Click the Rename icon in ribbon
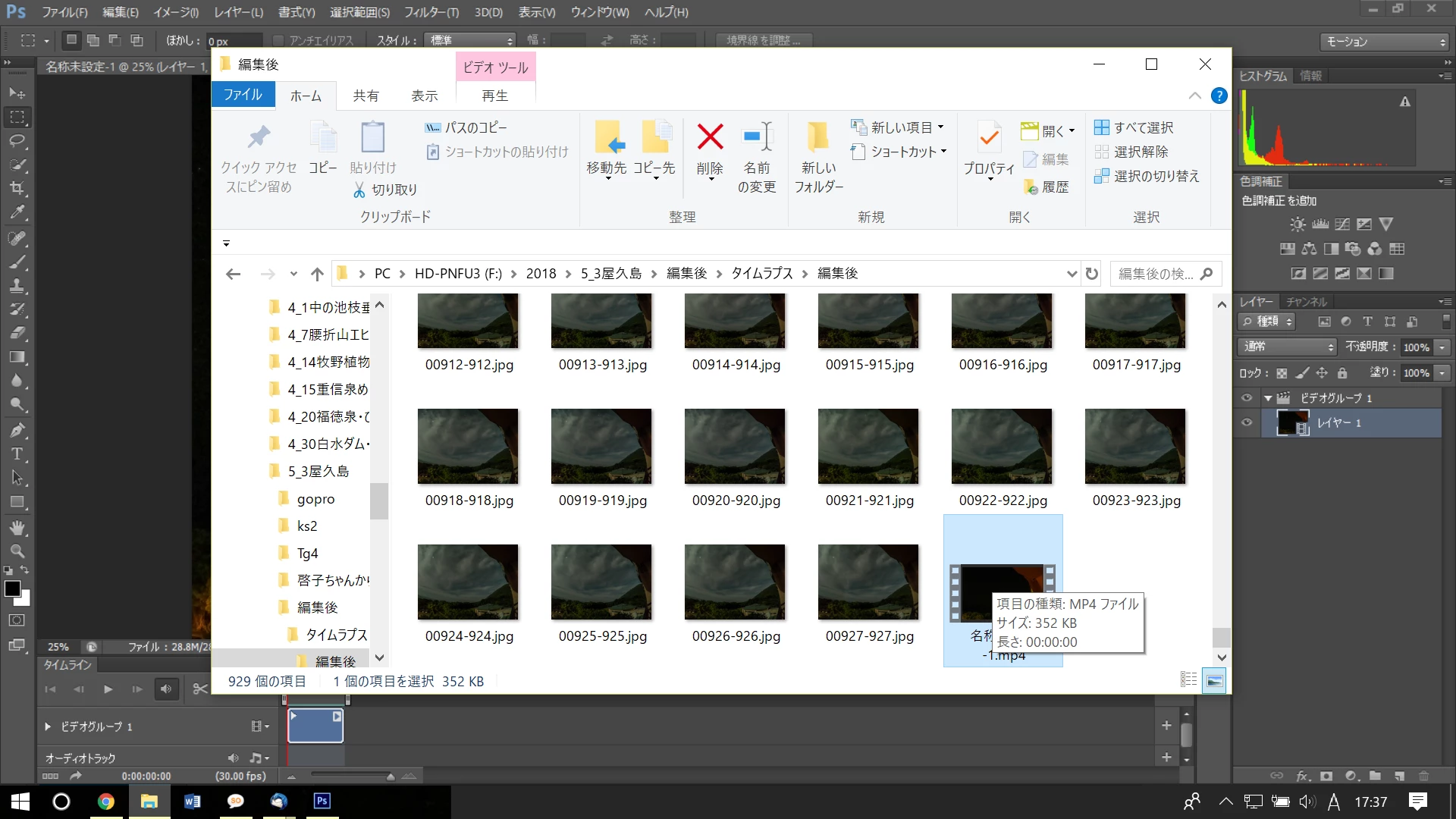This screenshot has height=819, width=1456. tap(757, 137)
